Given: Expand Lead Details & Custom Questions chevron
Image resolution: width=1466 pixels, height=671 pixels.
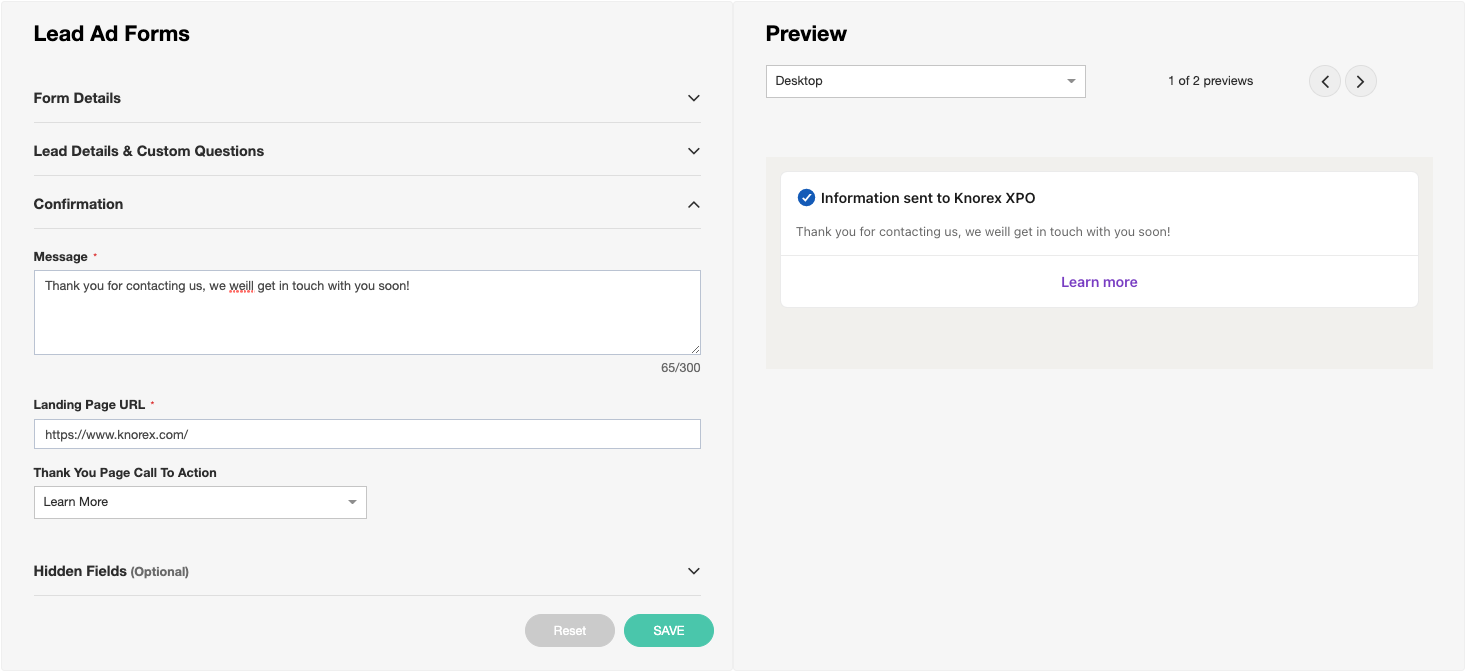Looking at the screenshot, I should coord(693,151).
